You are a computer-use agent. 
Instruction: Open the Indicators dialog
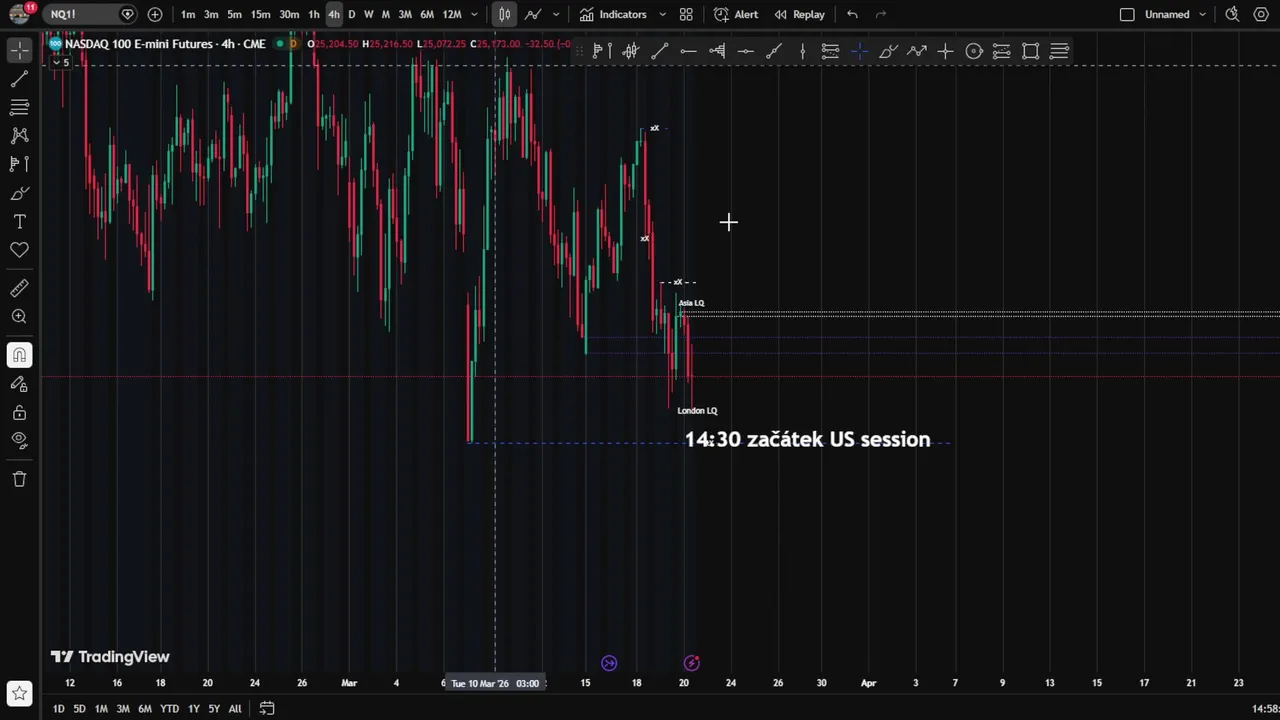tap(614, 14)
